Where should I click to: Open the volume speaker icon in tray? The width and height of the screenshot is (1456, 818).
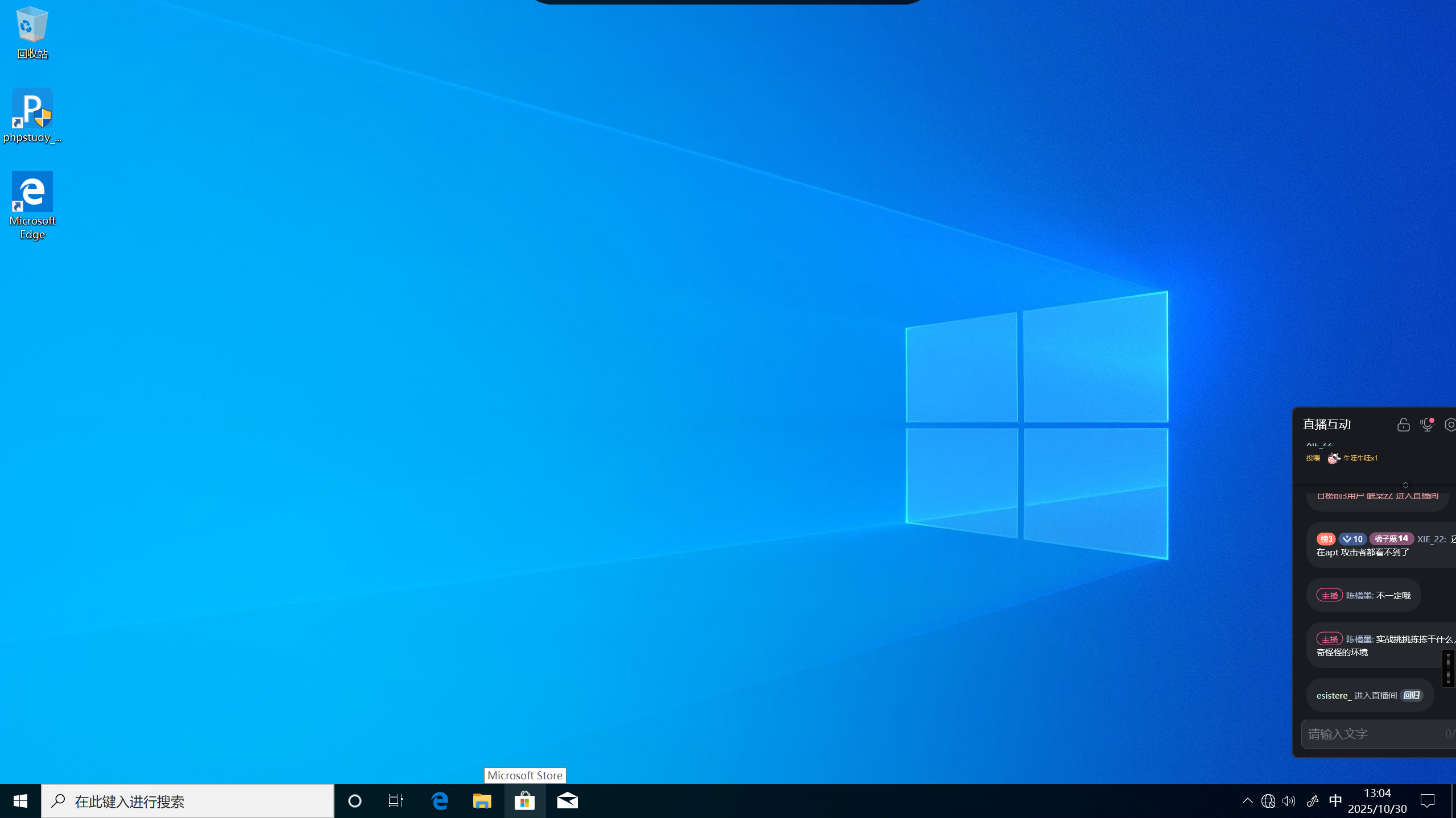(x=1289, y=801)
